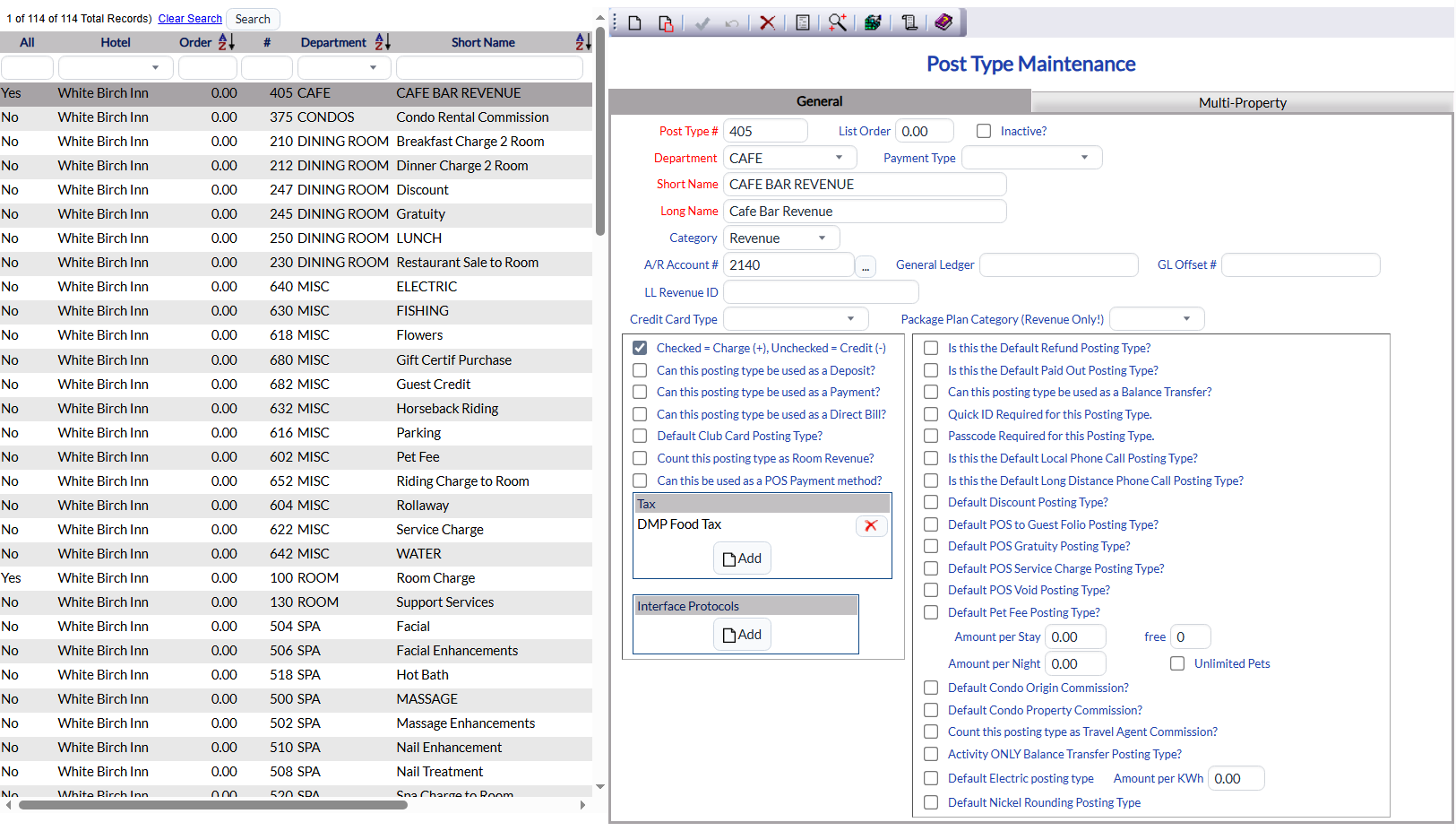
Task: Select the Room Charge row
Action: click(296, 578)
